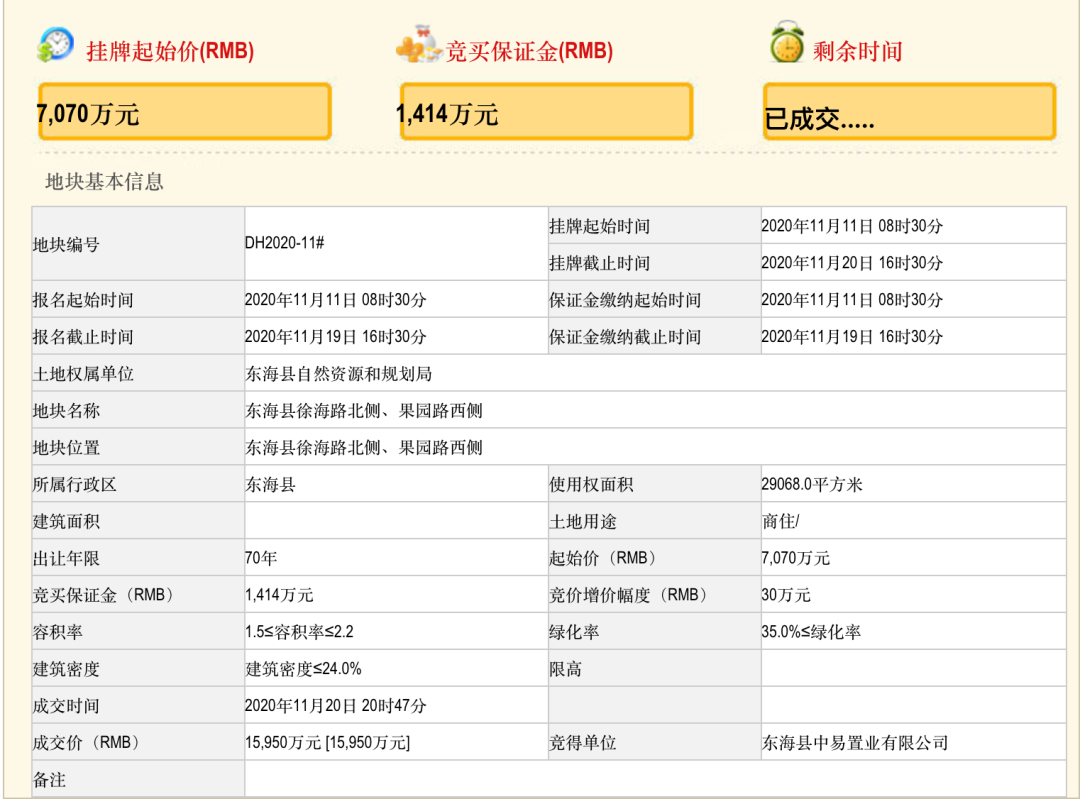Select the parcel number DH2020-11#
The image size is (1080, 799).
tap(284, 243)
